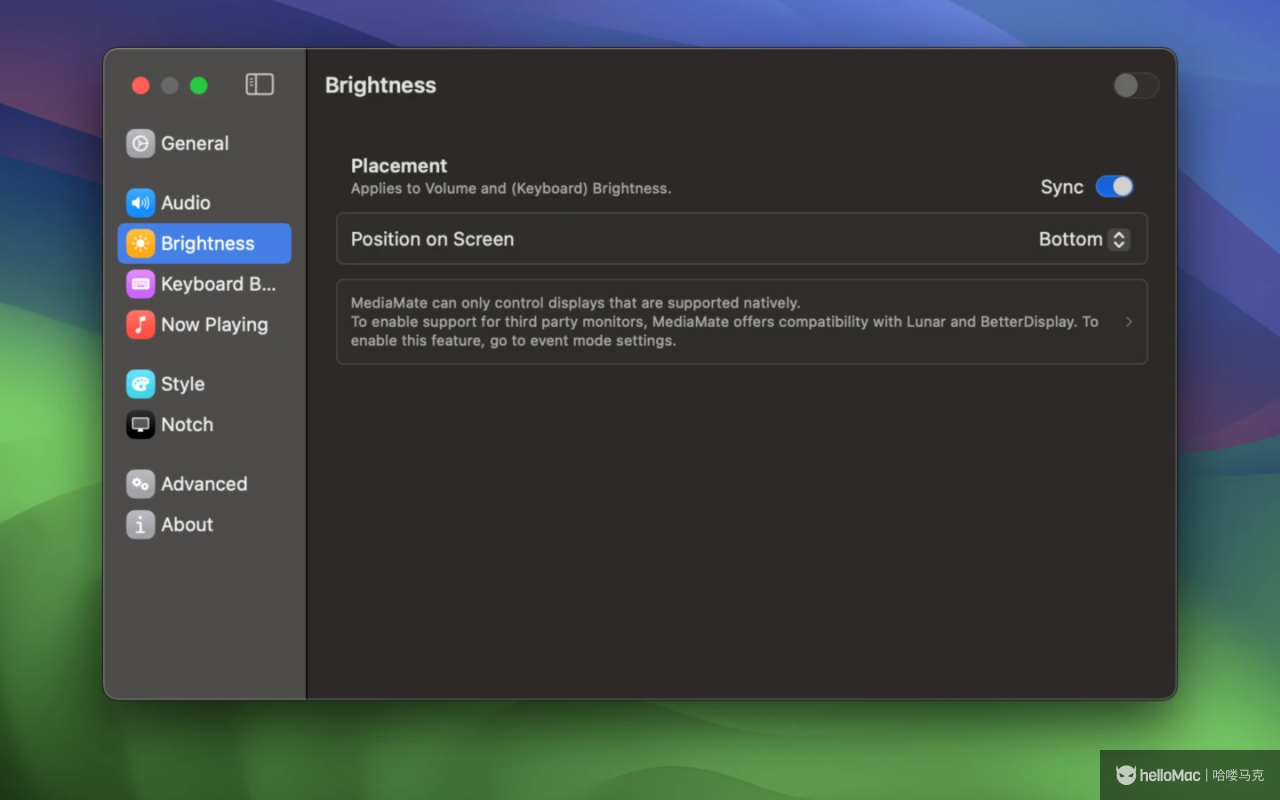The width and height of the screenshot is (1280, 800).
Task: Click the Now Playing music note icon
Action: [x=140, y=324]
